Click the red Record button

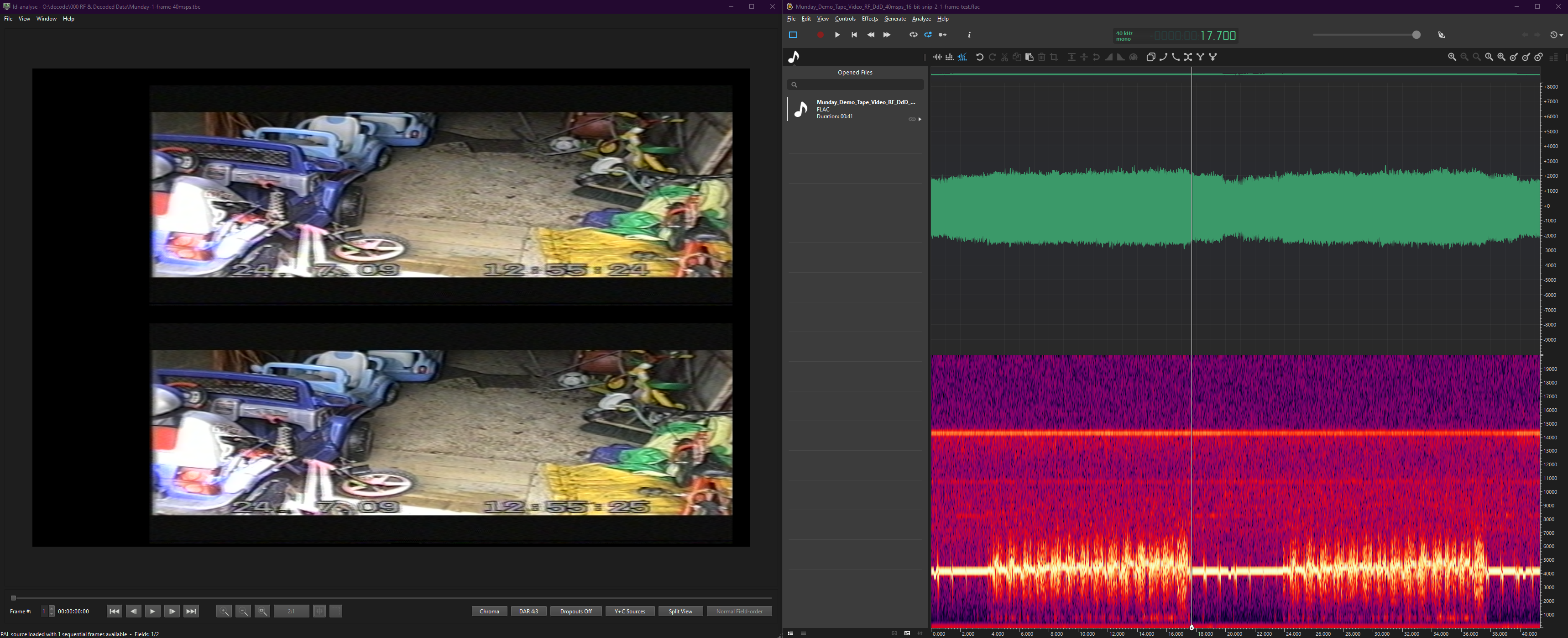click(x=820, y=35)
